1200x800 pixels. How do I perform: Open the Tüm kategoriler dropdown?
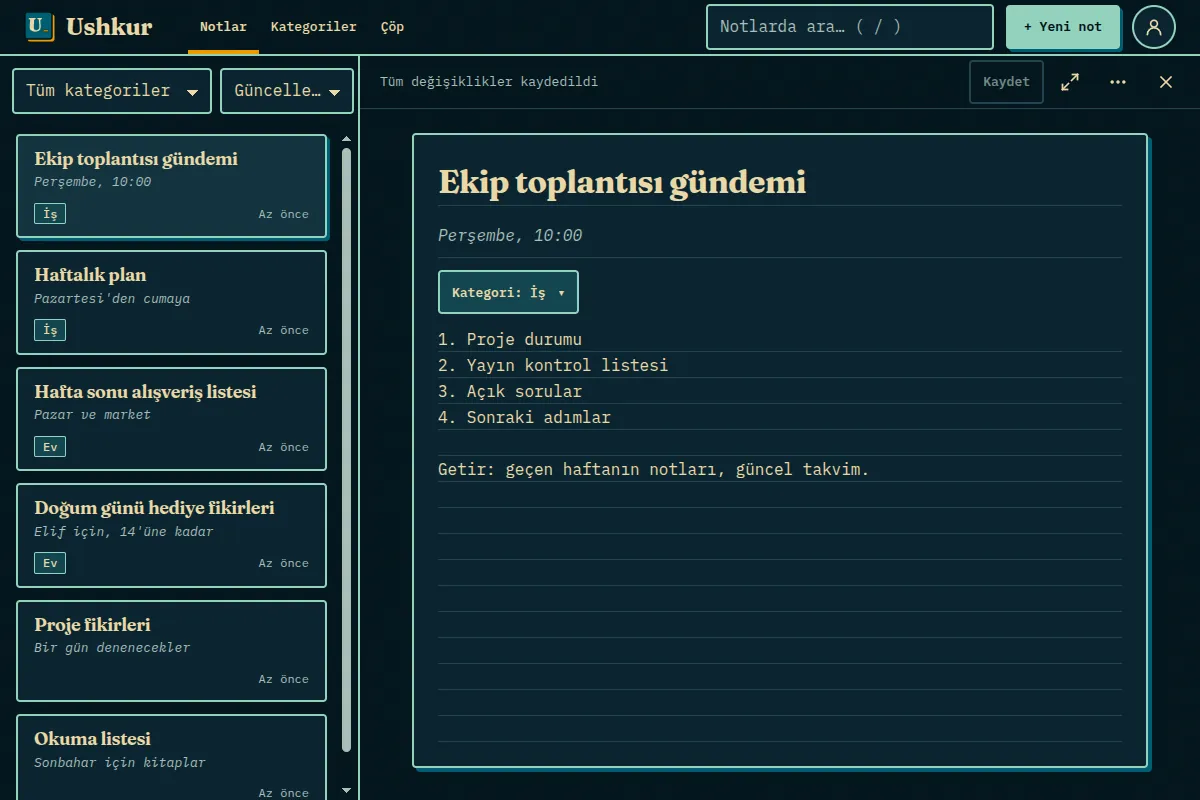[x=112, y=91]
